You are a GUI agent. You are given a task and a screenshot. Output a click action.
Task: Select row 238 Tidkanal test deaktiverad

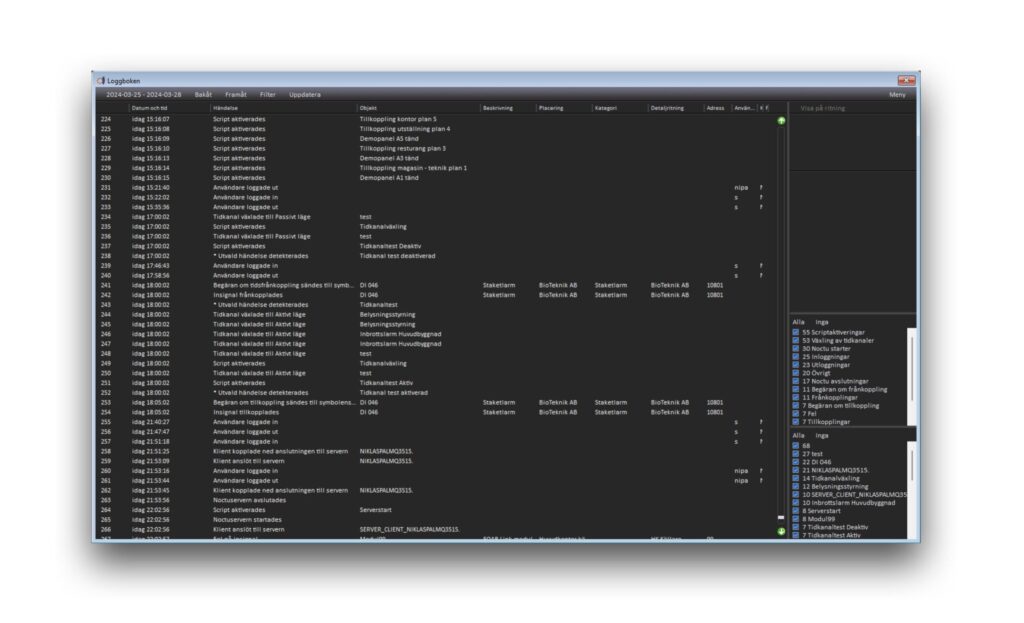click(438, 256)
